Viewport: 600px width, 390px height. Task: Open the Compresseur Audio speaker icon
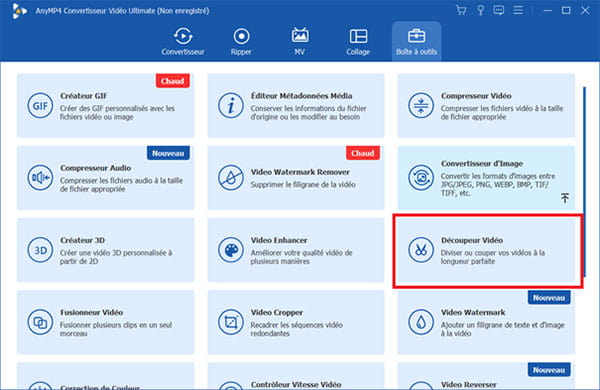[40, 178]
